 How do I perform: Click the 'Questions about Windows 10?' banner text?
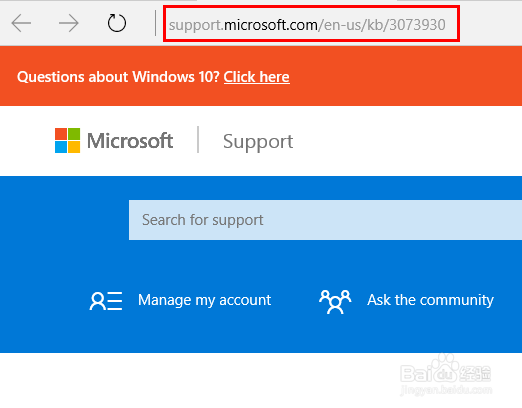pyautogui.click(x=118, y=77)
